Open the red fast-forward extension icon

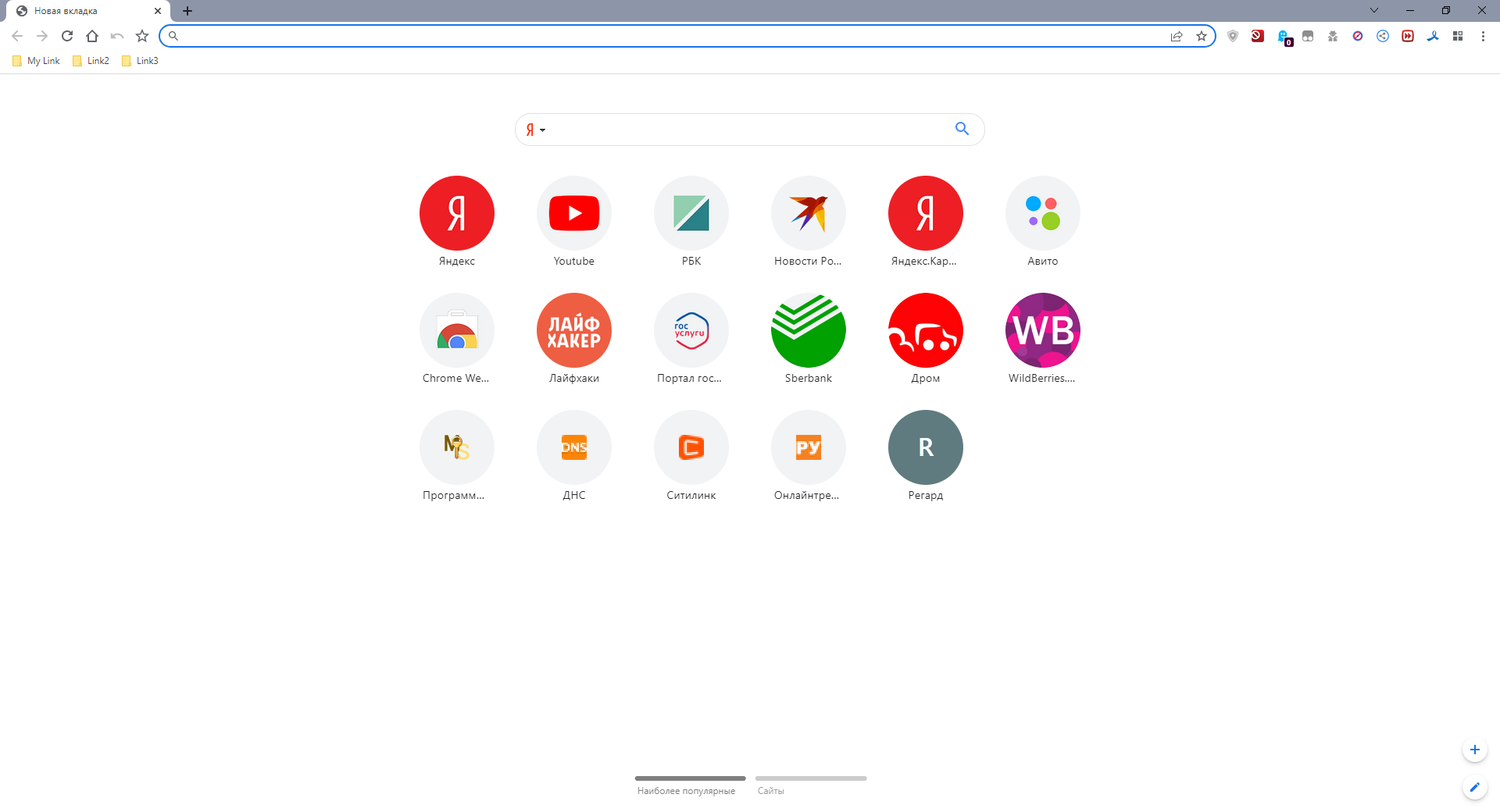[x=1408, y=36]
